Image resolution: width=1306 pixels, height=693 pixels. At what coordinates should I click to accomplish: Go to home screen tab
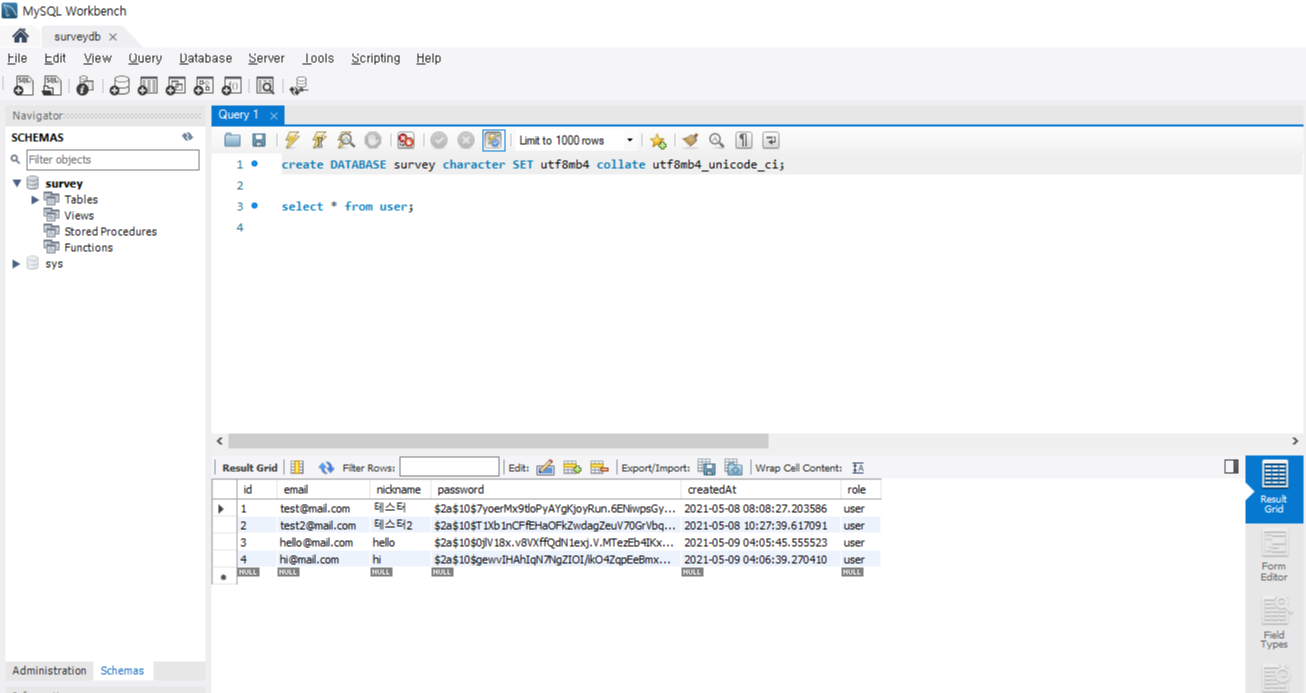(20, 36)
